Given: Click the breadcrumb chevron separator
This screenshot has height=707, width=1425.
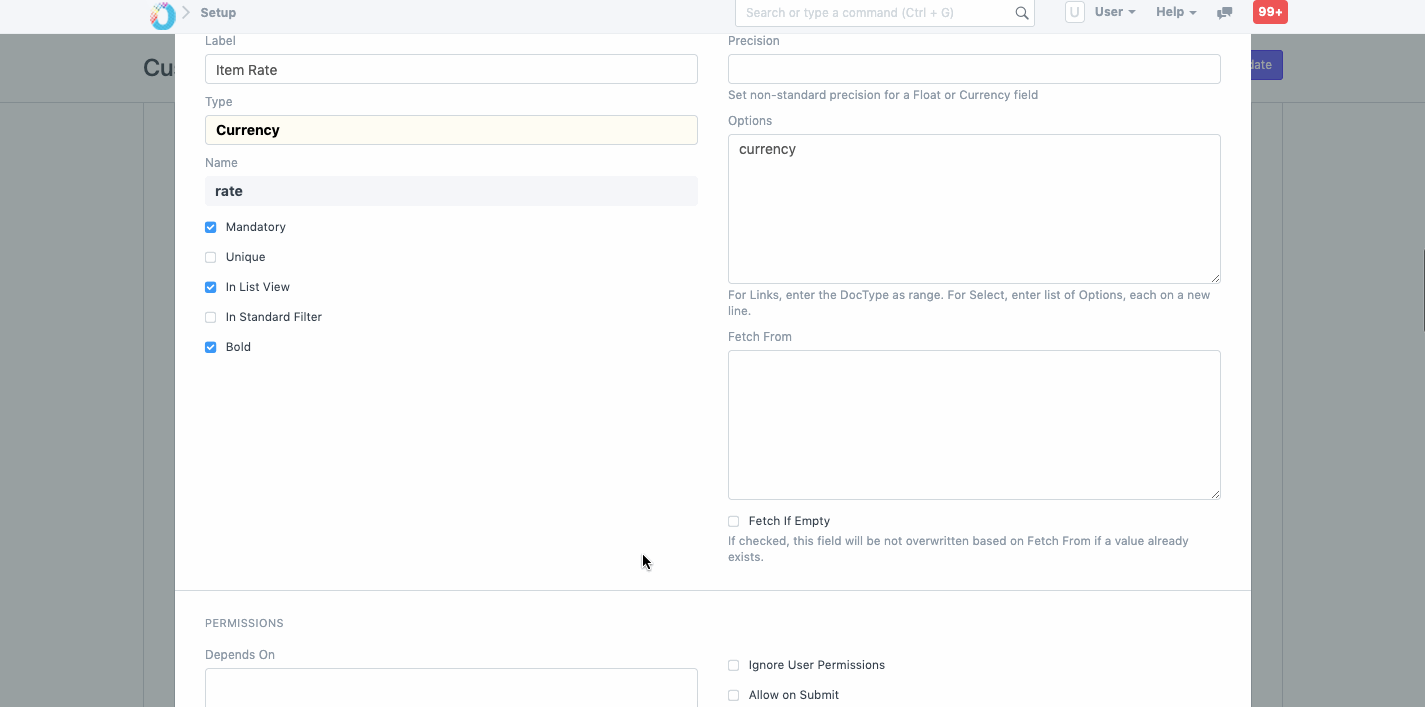Looking at the screenshot, I should (186, 13).
